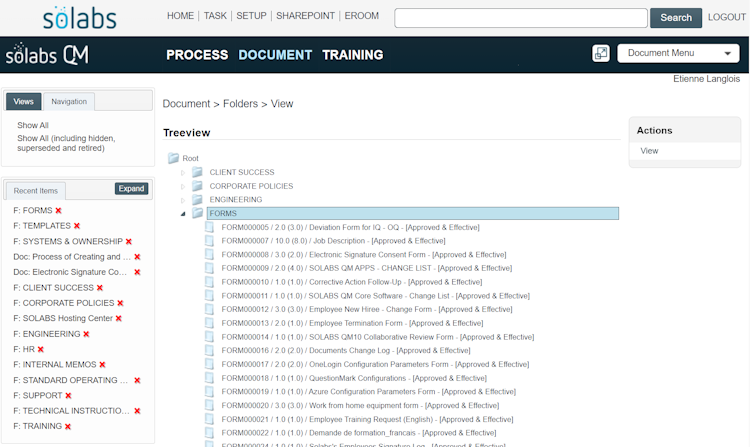Open the SETUP menu
The height and width of the screenshot is (447, 750).
(x=251, y=16)
